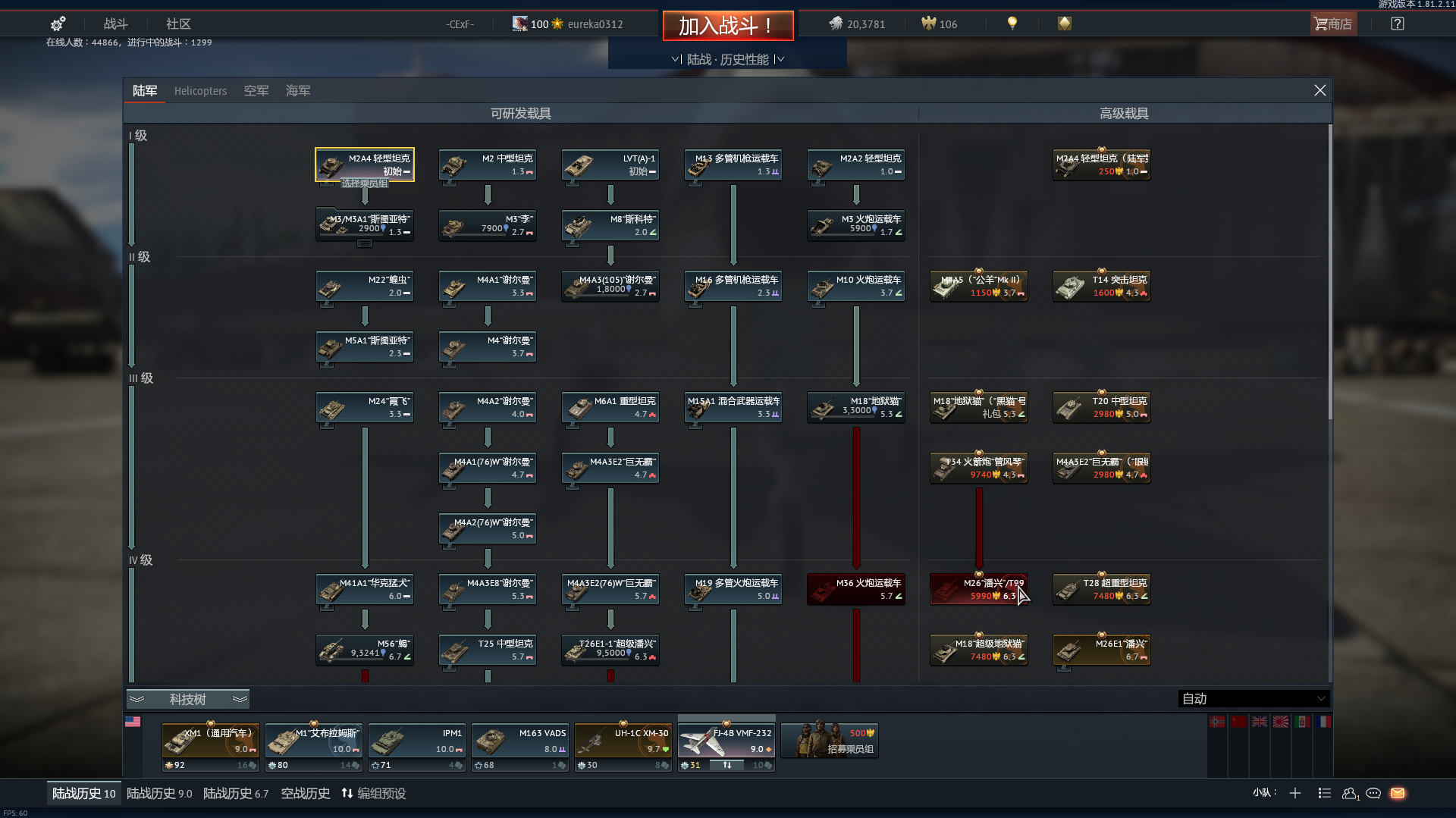Select the M41A1 华克猛犬 card
The image size is (1456, 818).
point(365,589)
